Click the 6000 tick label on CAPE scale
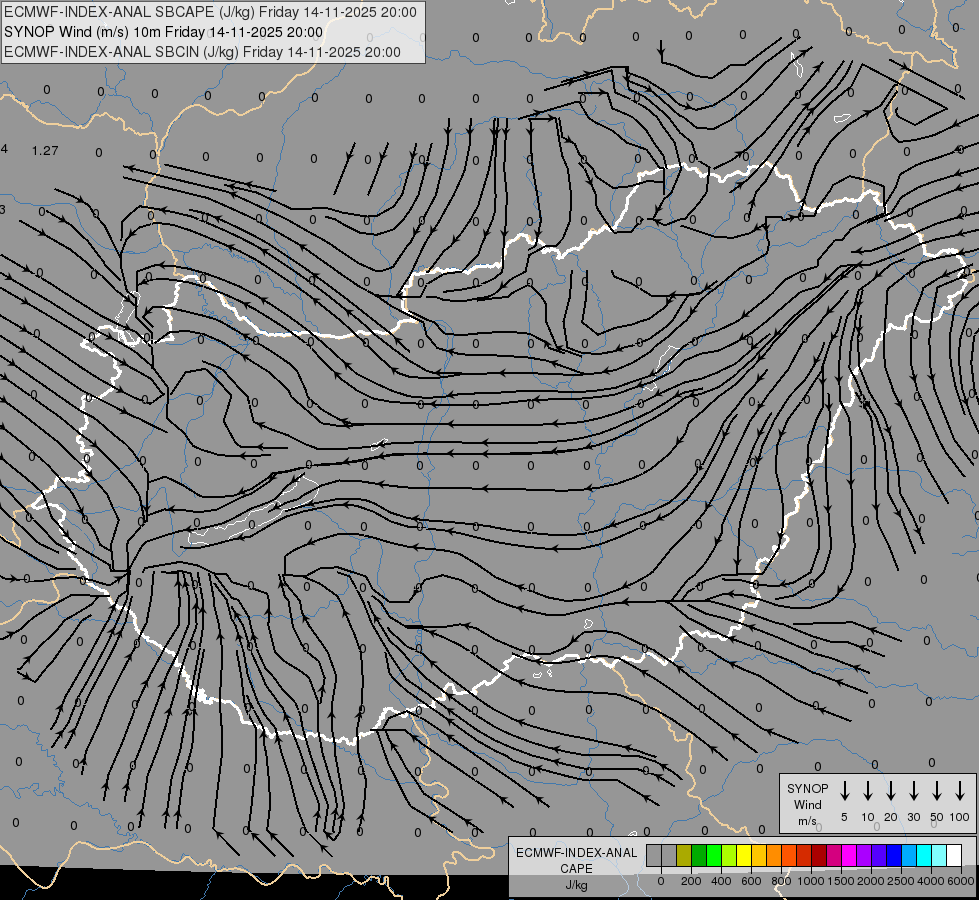Screen dimensions: 979x900 click(x=961, y=881)
